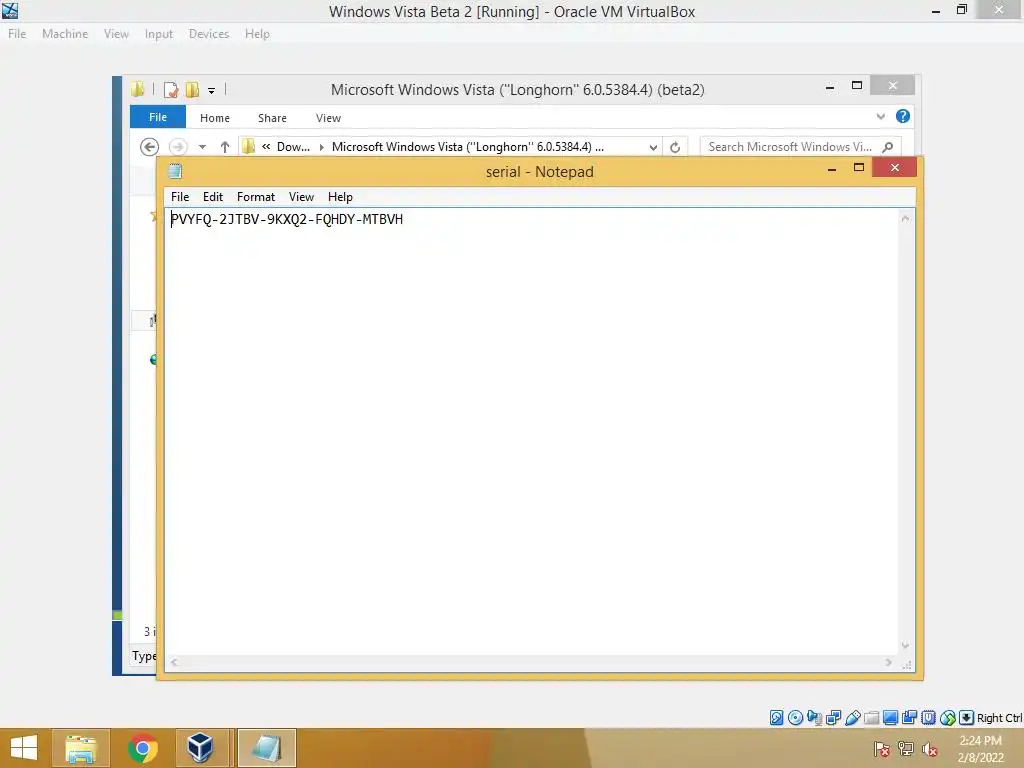Image resolution: width=1024 pixels, height=768 pixels.
Task: Click the serial key text line in Notepad
Action: tap(287, 219)
